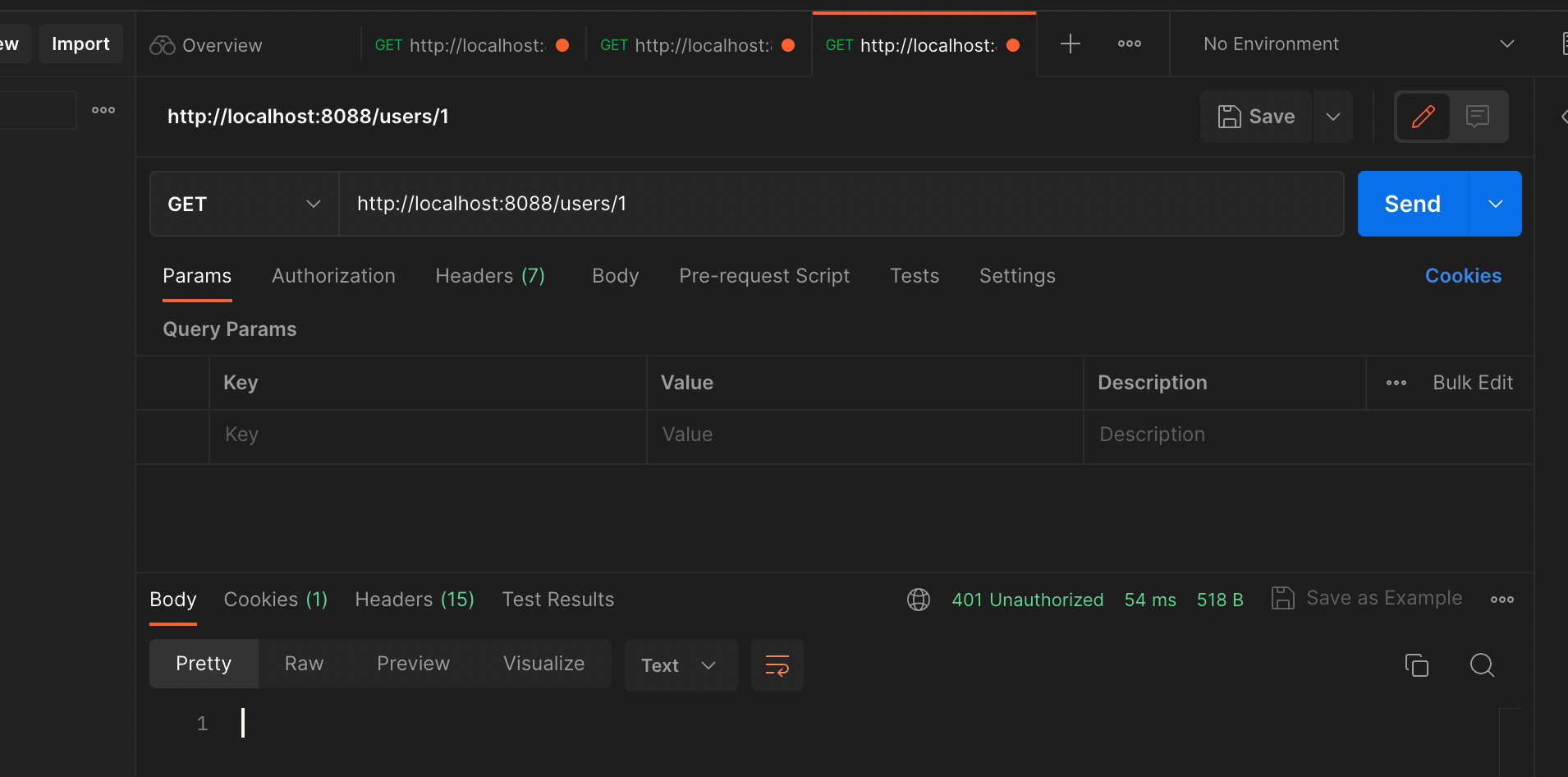The width and height of the screenshot is (1568, 777).
Task: Open the Tests tab
Action: [915, 276]
